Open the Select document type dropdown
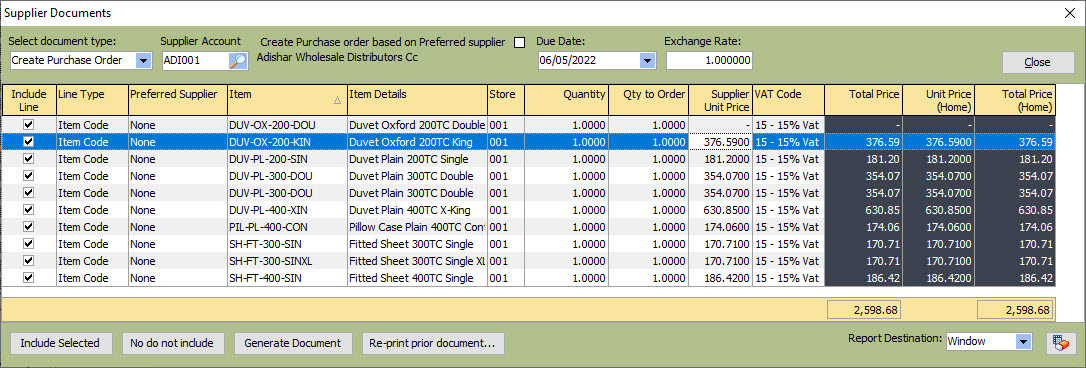Image resolution: width=1086 pixels, height=368 pixels. point(143,61)
